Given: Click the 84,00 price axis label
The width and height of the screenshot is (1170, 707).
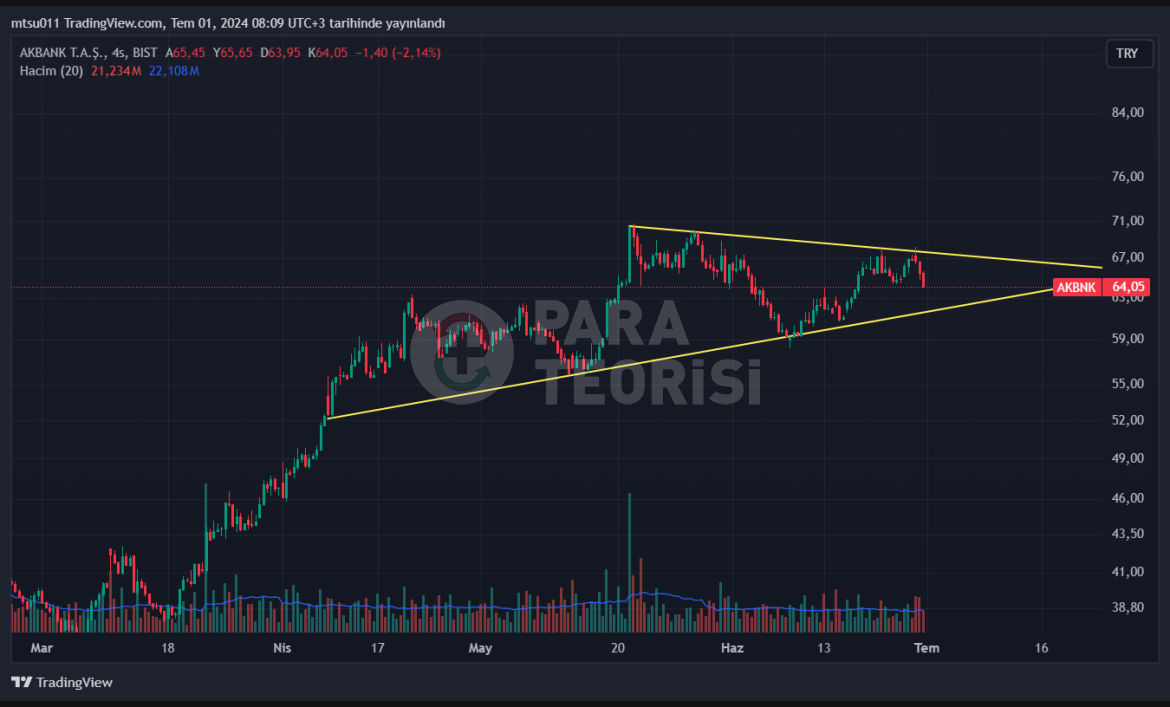Looking at the screenshot, I should (1127, 113).
